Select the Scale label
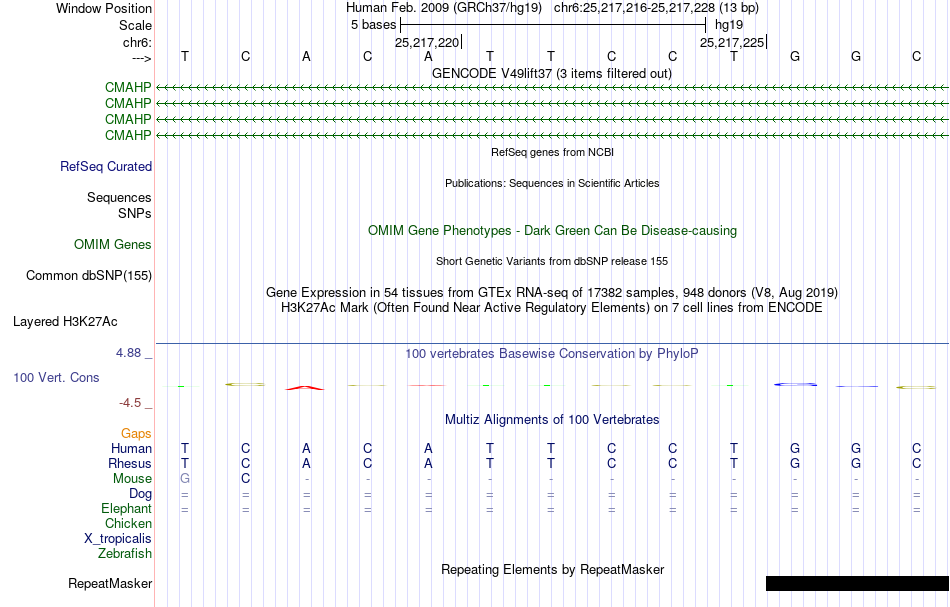This screenshot has width=950, height=607. pos(135,25)
